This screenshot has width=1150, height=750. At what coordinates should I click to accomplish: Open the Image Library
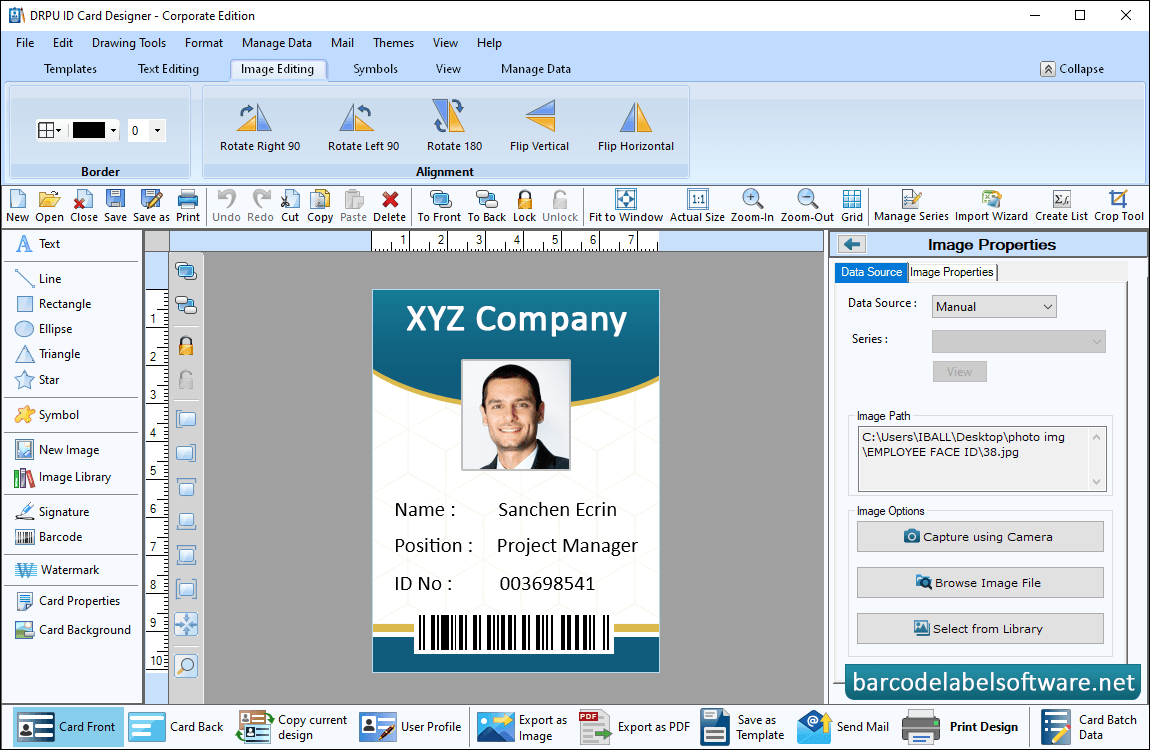(63, 477)
